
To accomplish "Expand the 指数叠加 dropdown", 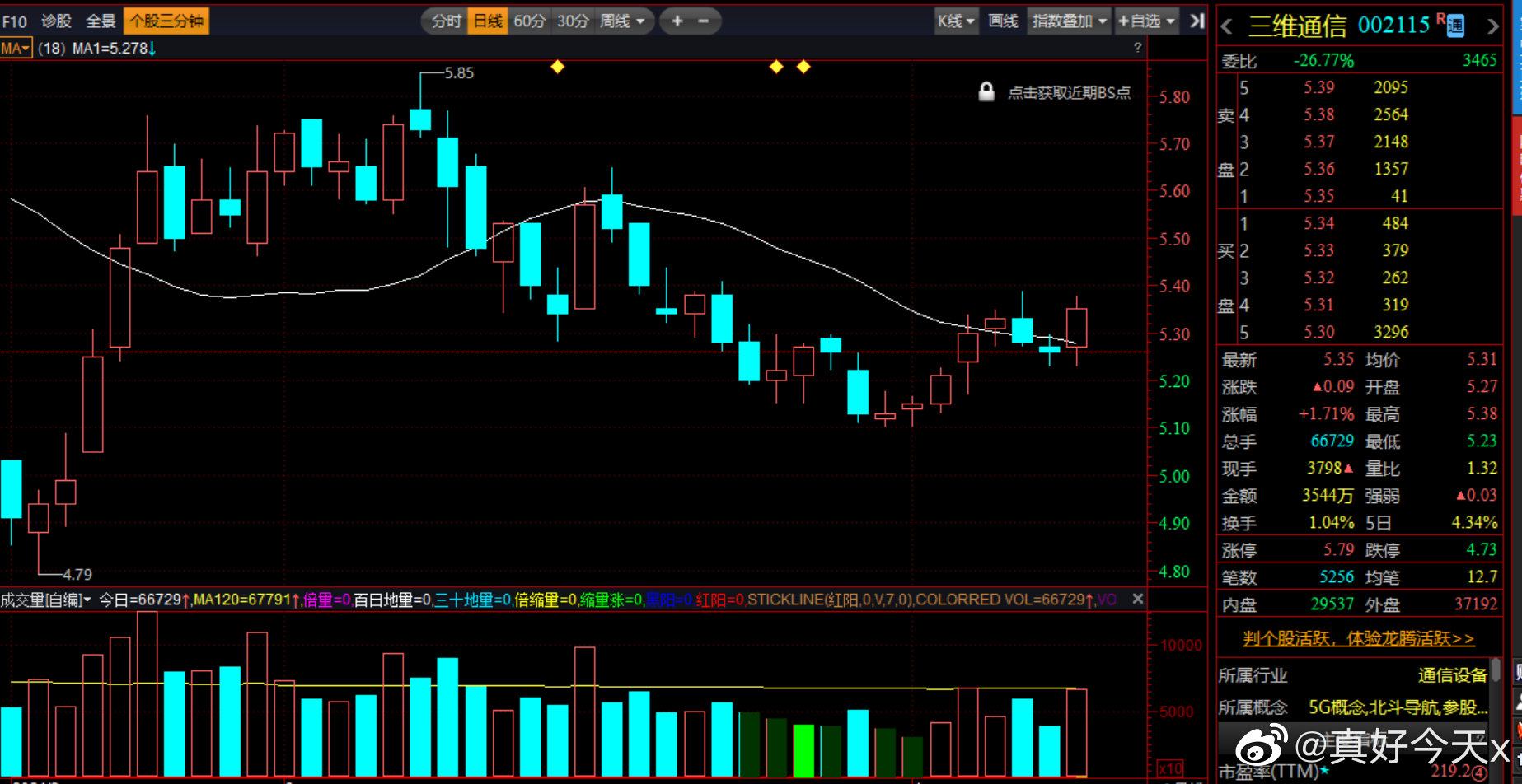I will (1069, 21).
